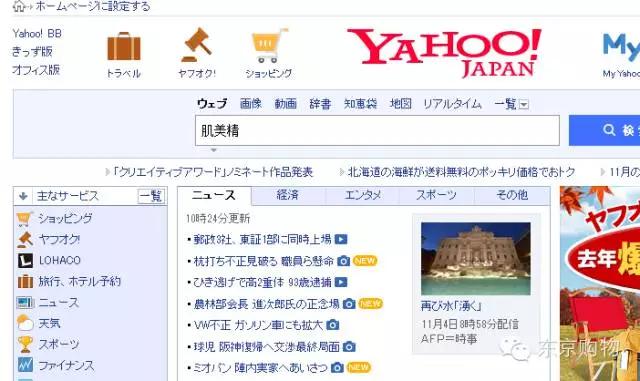Click the shopping cart icon in services list

(24, 218)
